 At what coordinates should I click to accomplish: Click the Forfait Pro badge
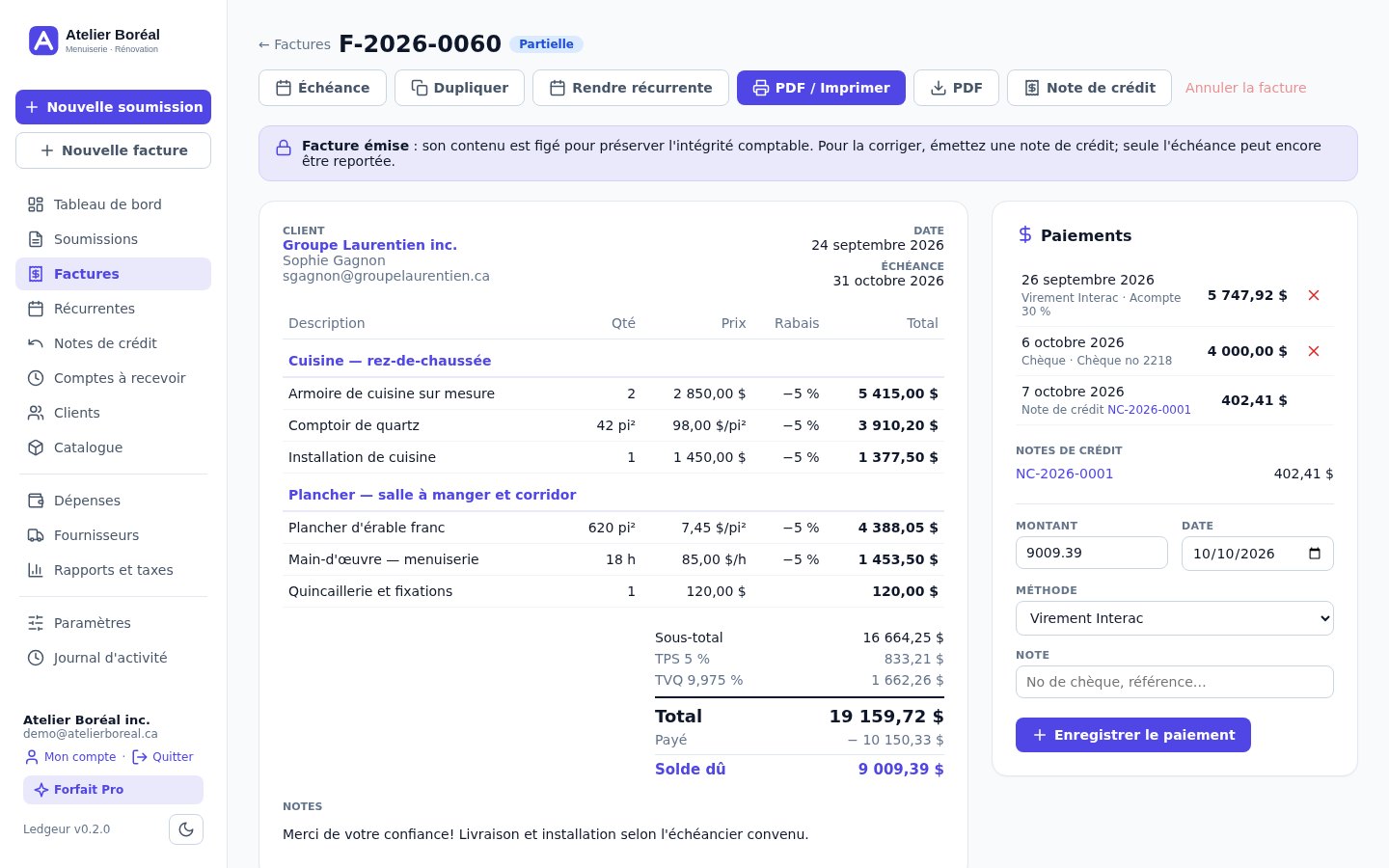click(x=113, y=790)
